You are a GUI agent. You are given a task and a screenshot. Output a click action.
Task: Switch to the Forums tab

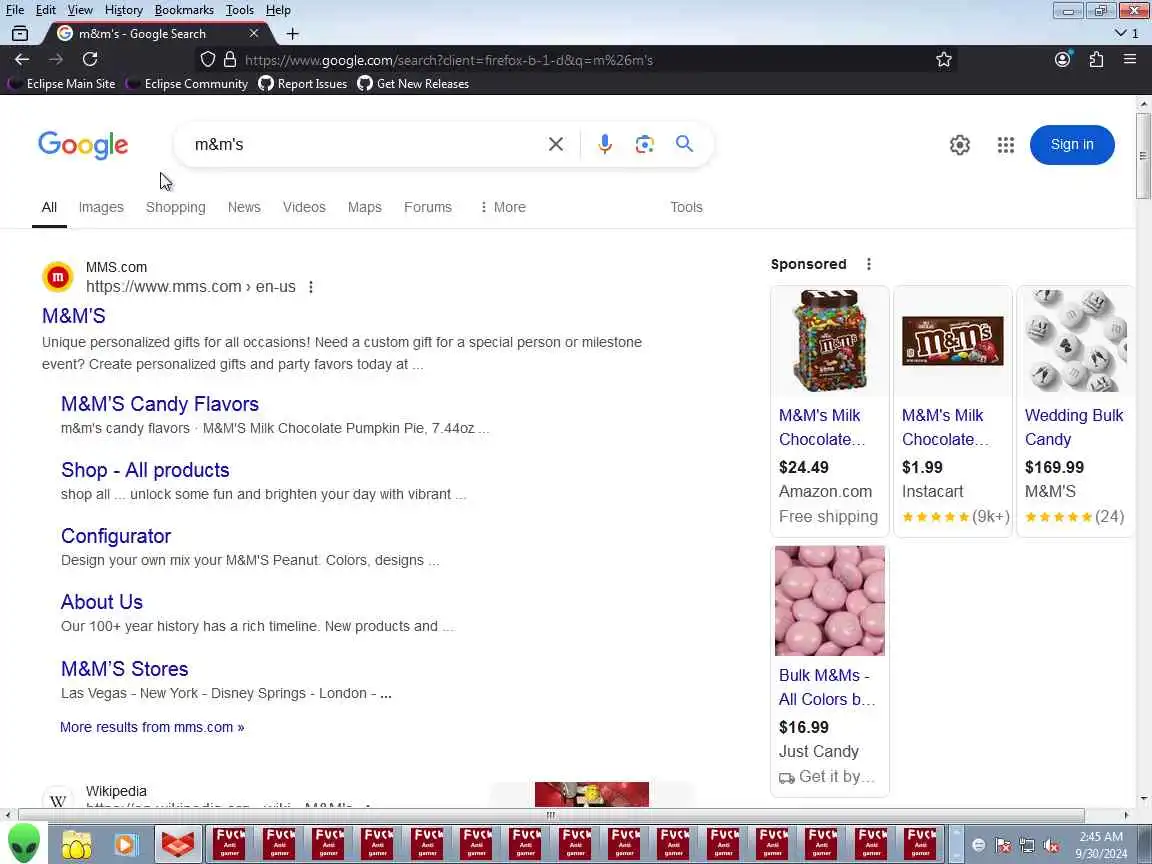428,207
